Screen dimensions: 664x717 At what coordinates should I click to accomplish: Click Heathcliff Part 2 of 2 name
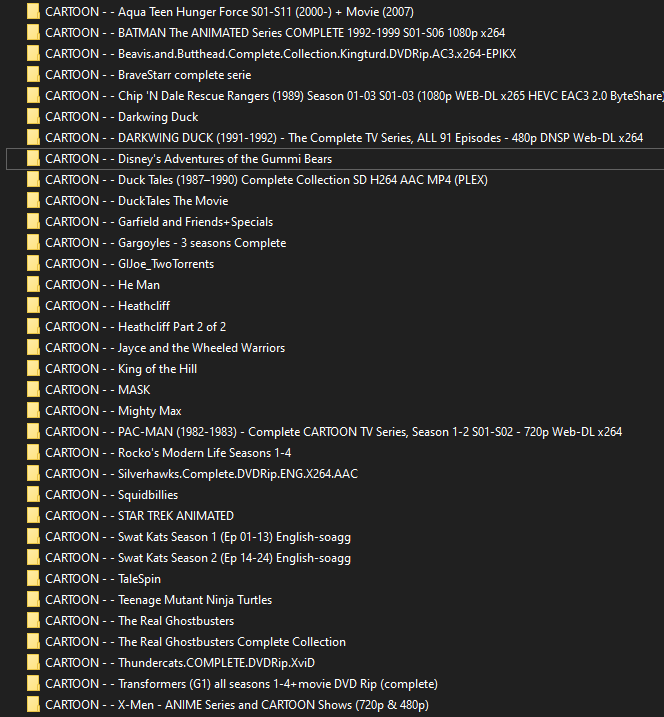pyautogui.click(x=136, y=327)
